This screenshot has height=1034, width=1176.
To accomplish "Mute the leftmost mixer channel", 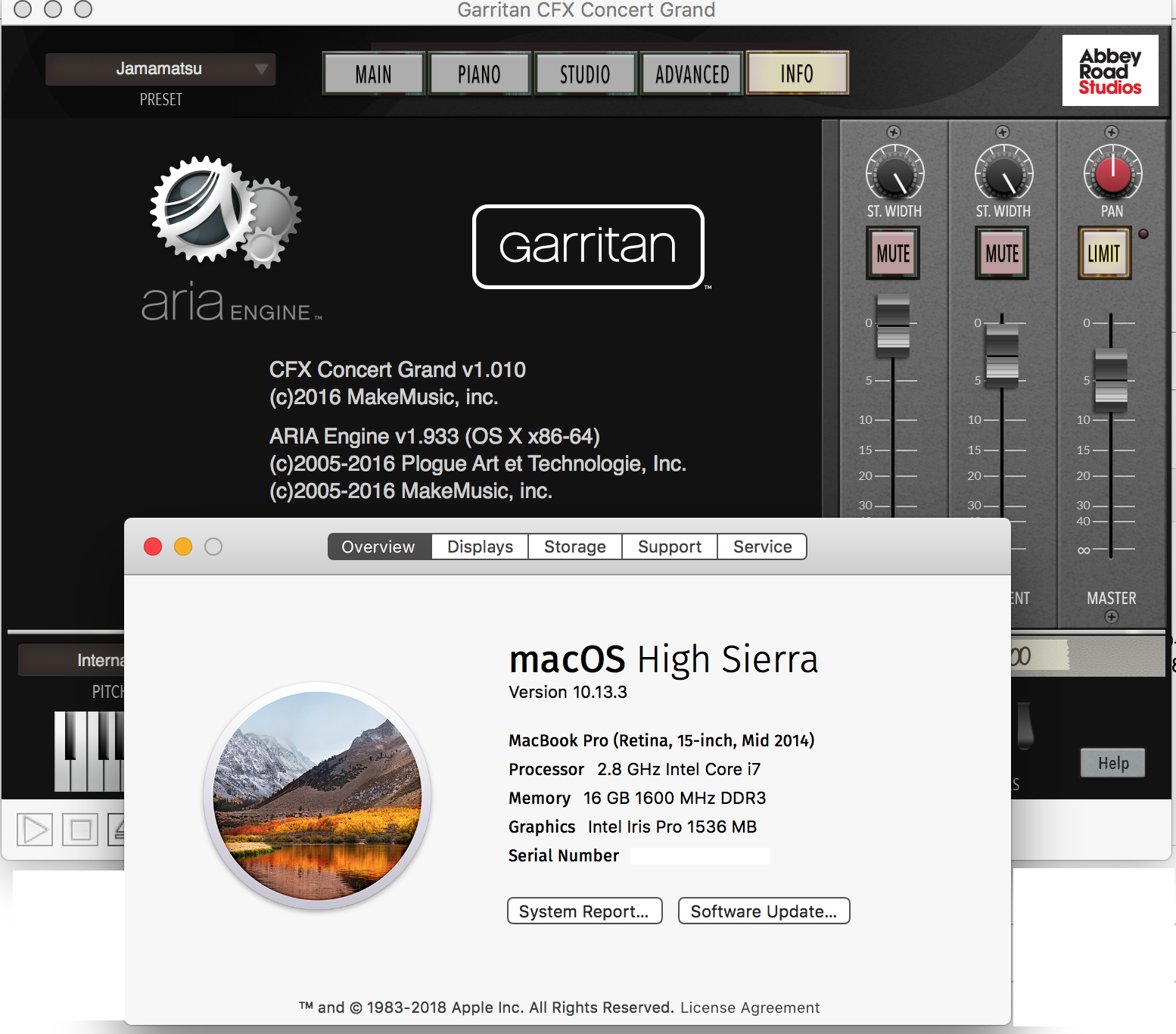I will 893,254.
